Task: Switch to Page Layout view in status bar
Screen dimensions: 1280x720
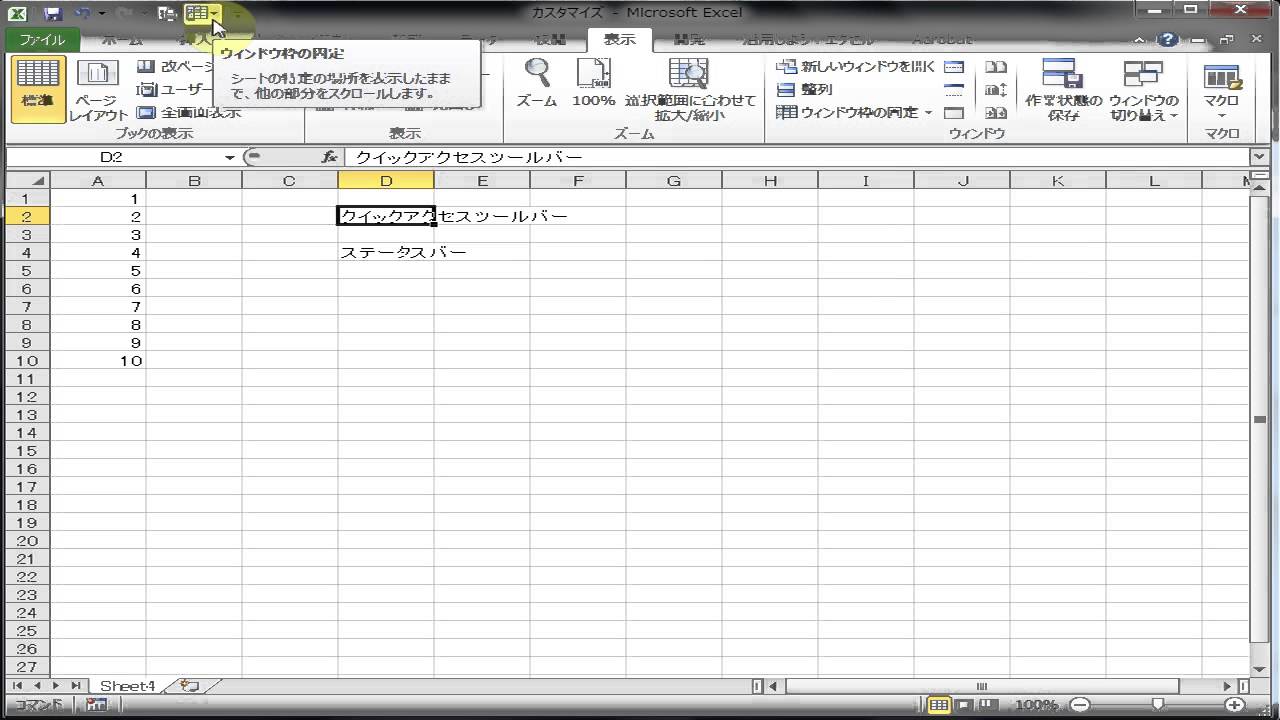Action: [963, 705]
